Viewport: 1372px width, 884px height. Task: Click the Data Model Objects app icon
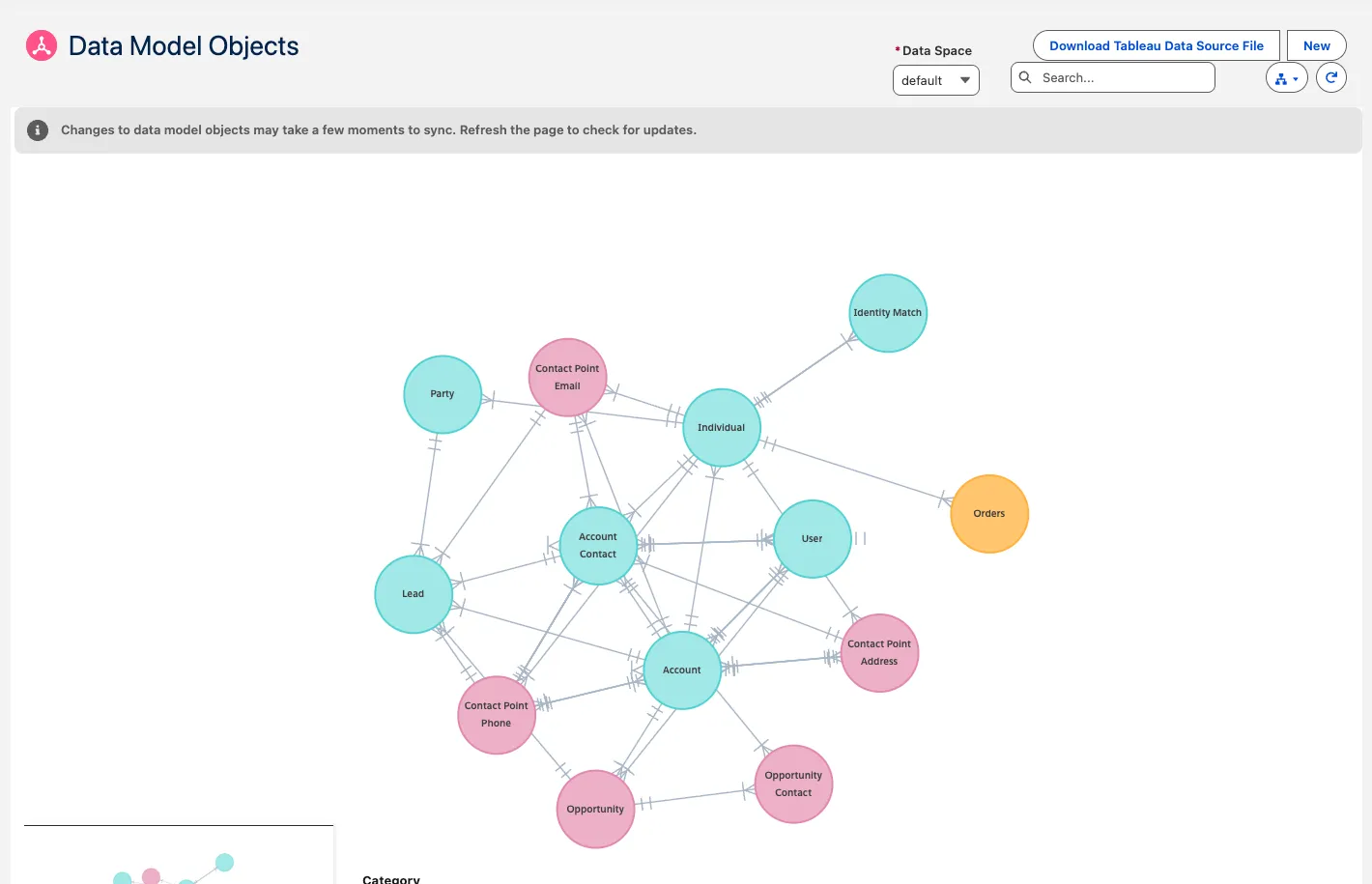pyautogui.click(x=42, y=45)
